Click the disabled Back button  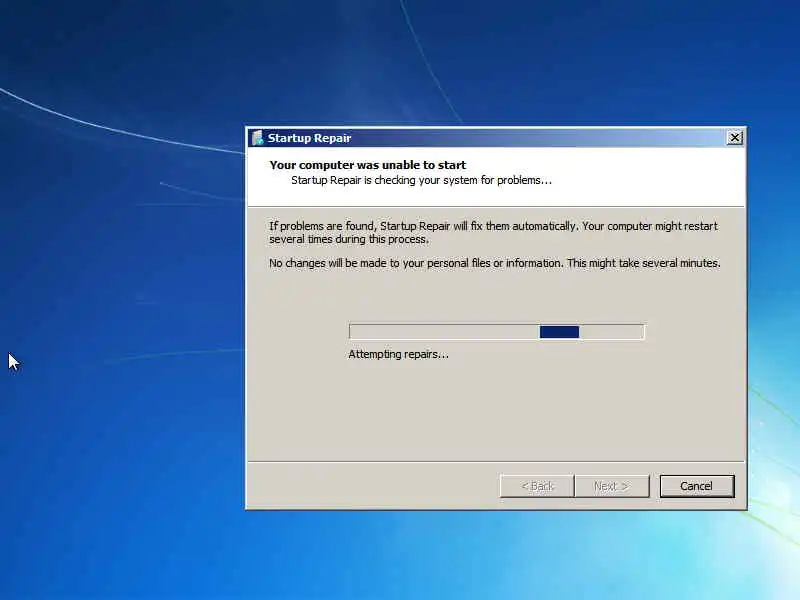point(537,486)
